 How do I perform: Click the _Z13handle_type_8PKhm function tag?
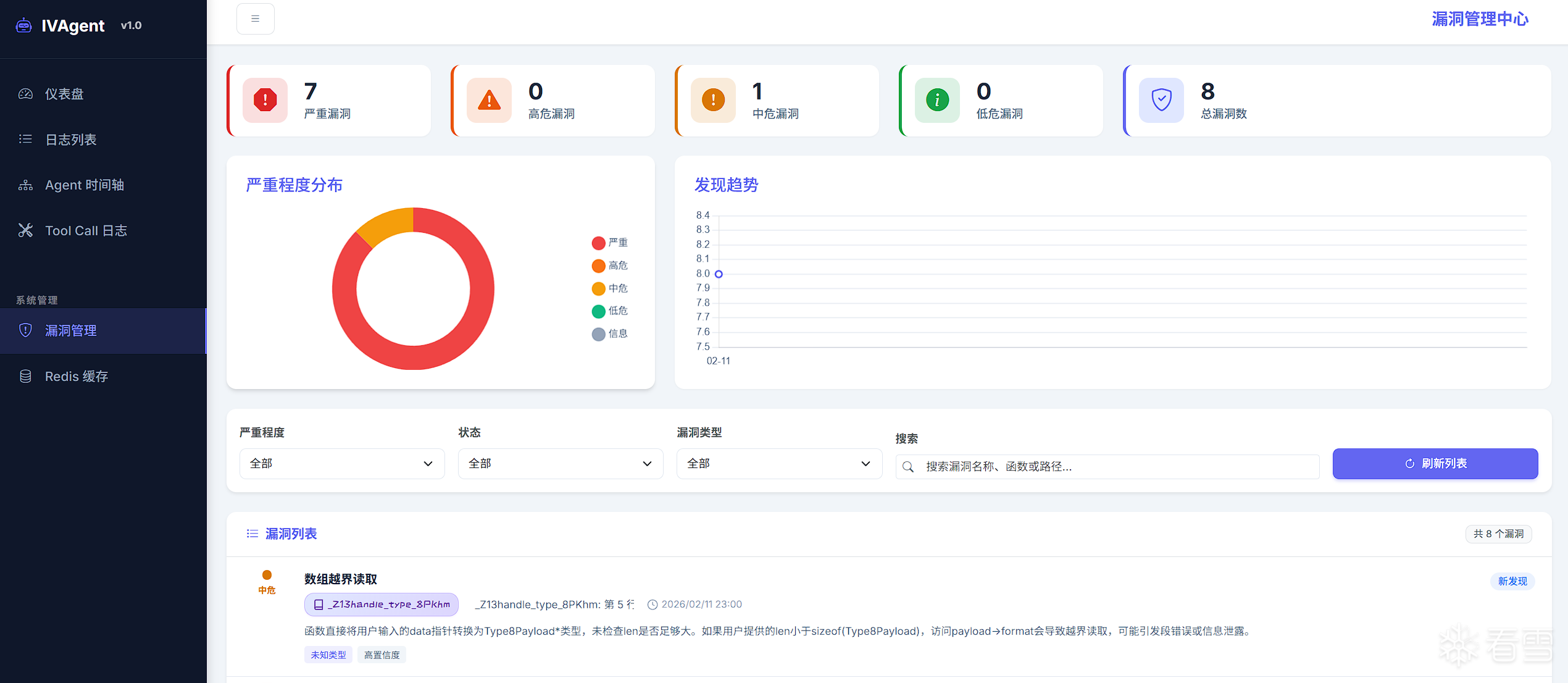pyautogui.click(x=381, y=604)
